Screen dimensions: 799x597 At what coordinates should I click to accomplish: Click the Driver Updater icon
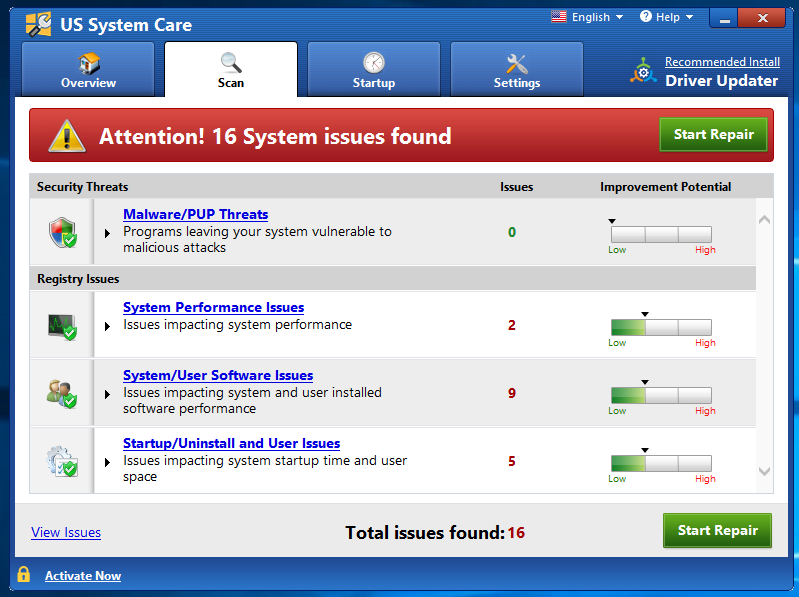coord(643,71)
